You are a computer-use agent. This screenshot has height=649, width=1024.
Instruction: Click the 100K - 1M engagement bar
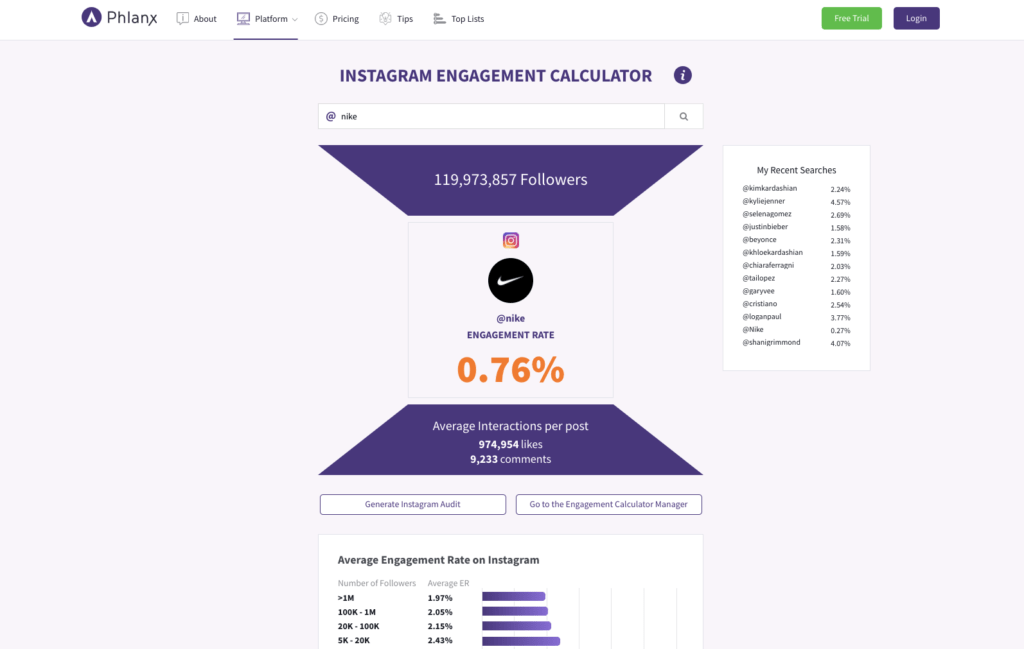tap(515, 611)
